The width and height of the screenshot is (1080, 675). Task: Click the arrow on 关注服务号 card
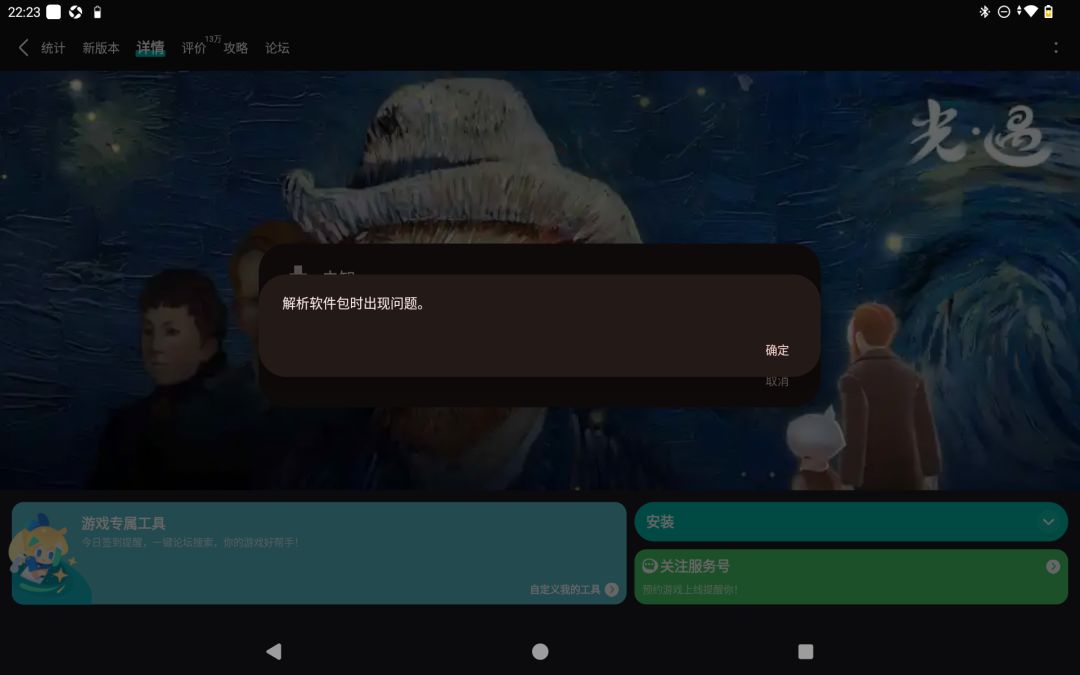(x=1052, y=566)
